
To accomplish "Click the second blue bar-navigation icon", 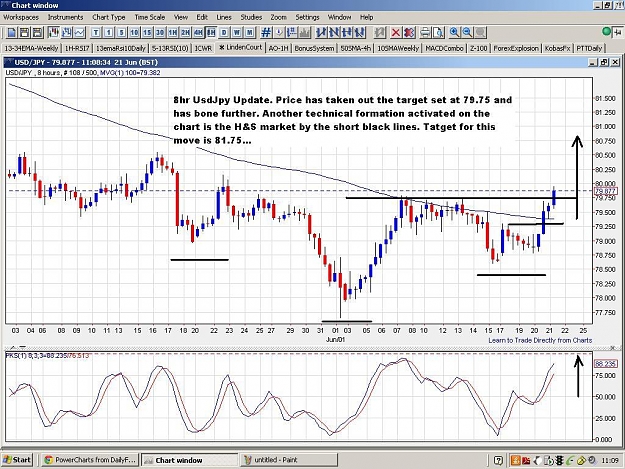I will [334, 32].
